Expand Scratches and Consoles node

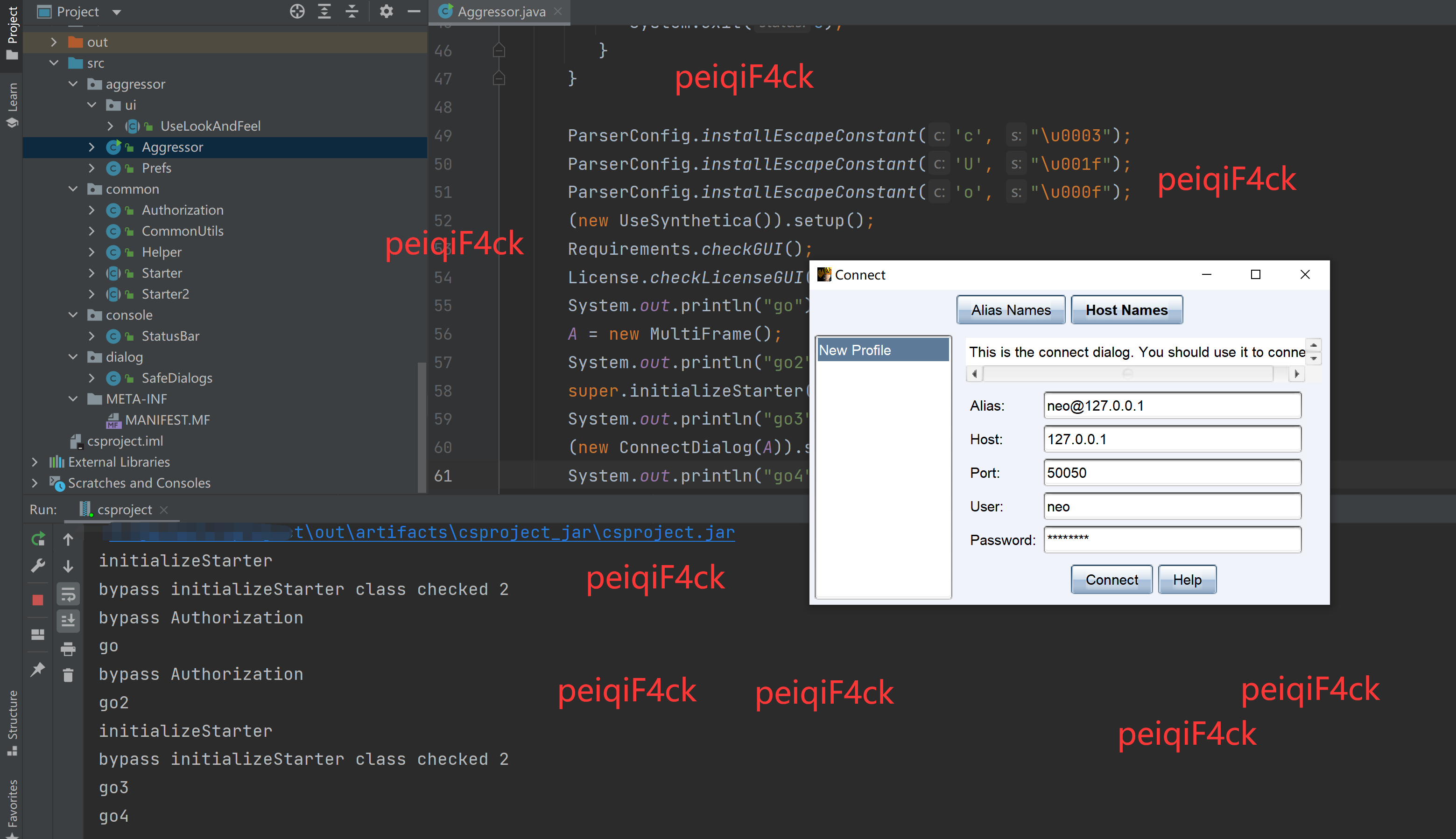(35, 483)
